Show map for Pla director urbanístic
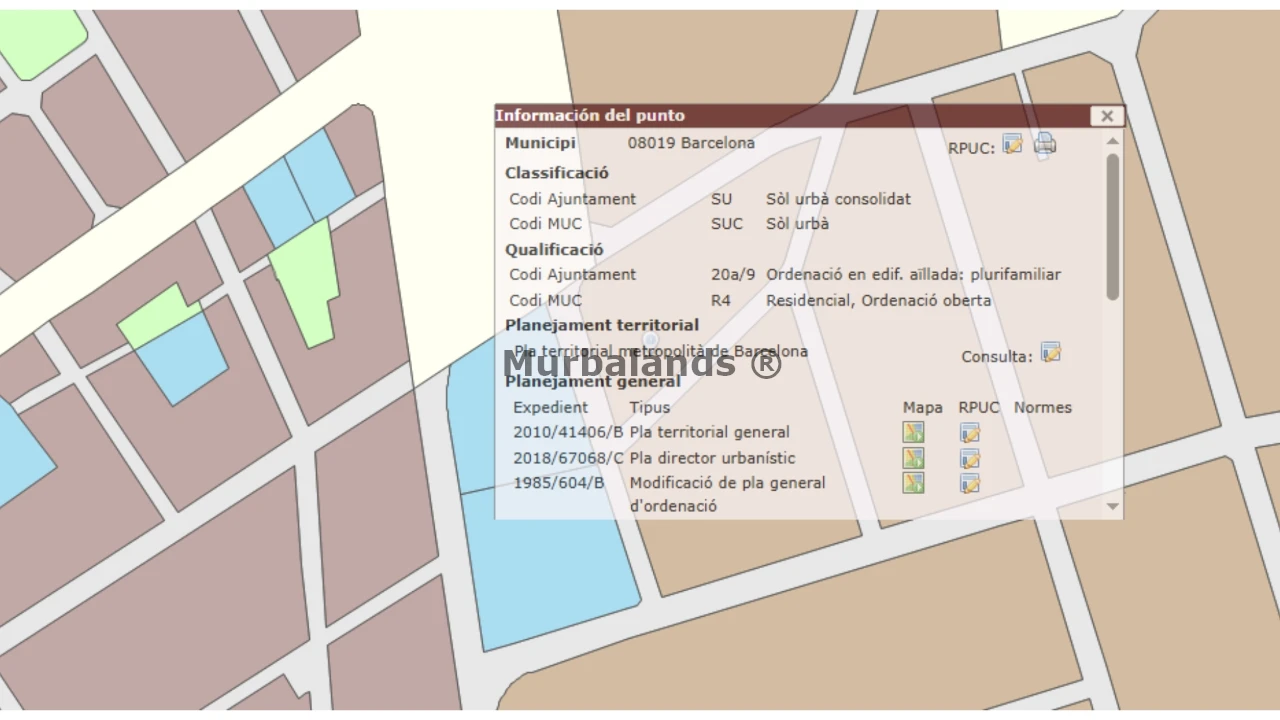The image size is (1280, 720). tap(913, 458)
